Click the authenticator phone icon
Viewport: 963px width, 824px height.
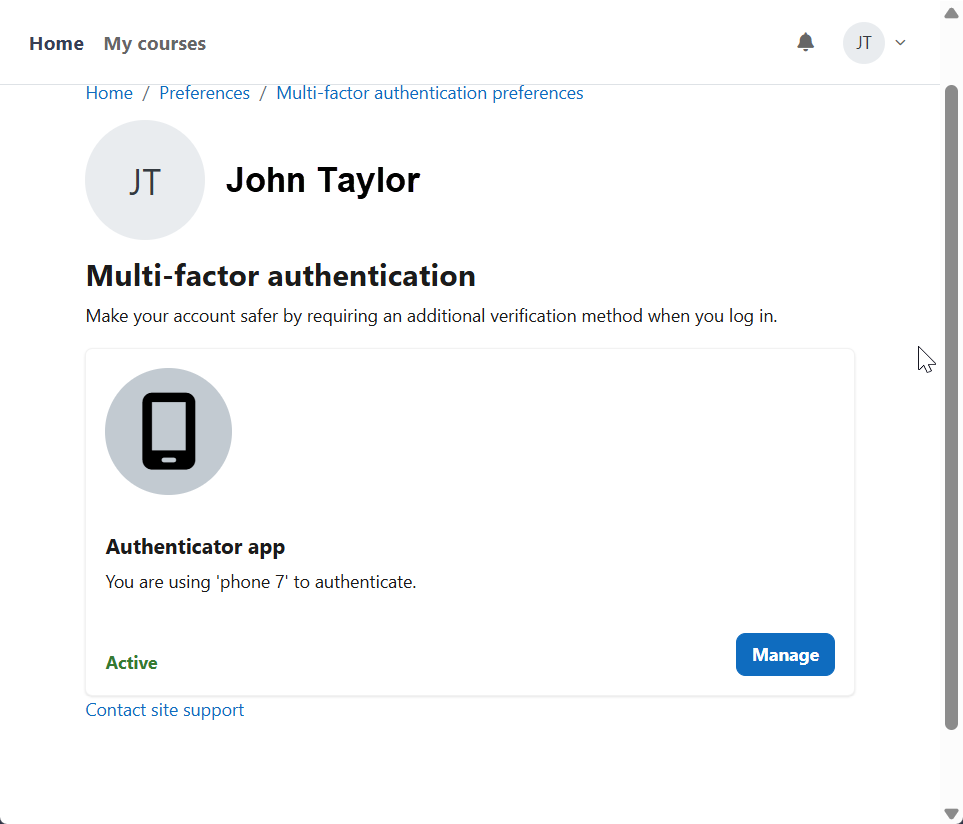tap(168, 431)
